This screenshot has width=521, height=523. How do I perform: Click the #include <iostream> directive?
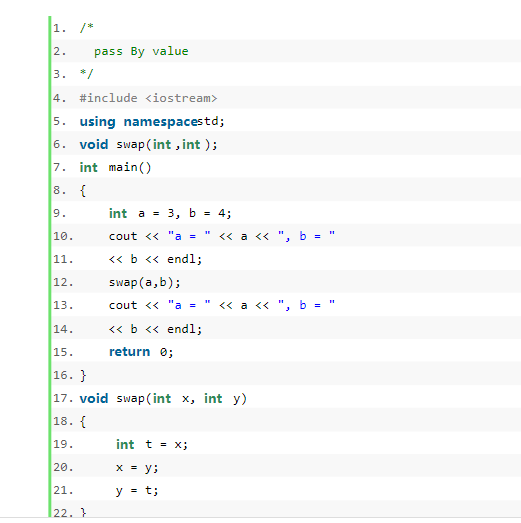pos(148,98)
